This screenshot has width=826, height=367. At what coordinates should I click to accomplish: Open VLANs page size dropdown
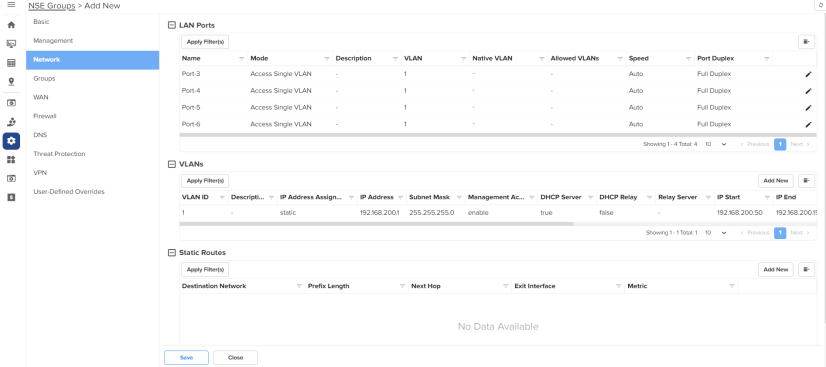click(716, 233)
